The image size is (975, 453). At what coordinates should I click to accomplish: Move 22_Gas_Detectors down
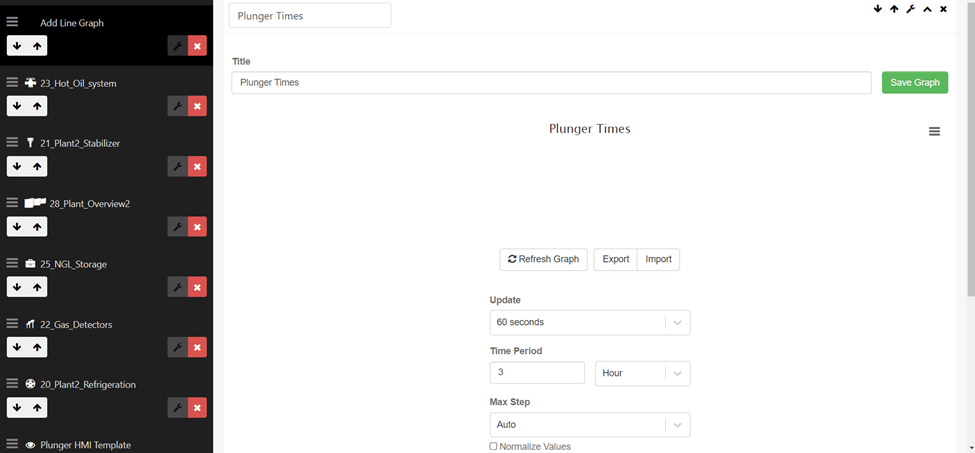pos(17,347)
